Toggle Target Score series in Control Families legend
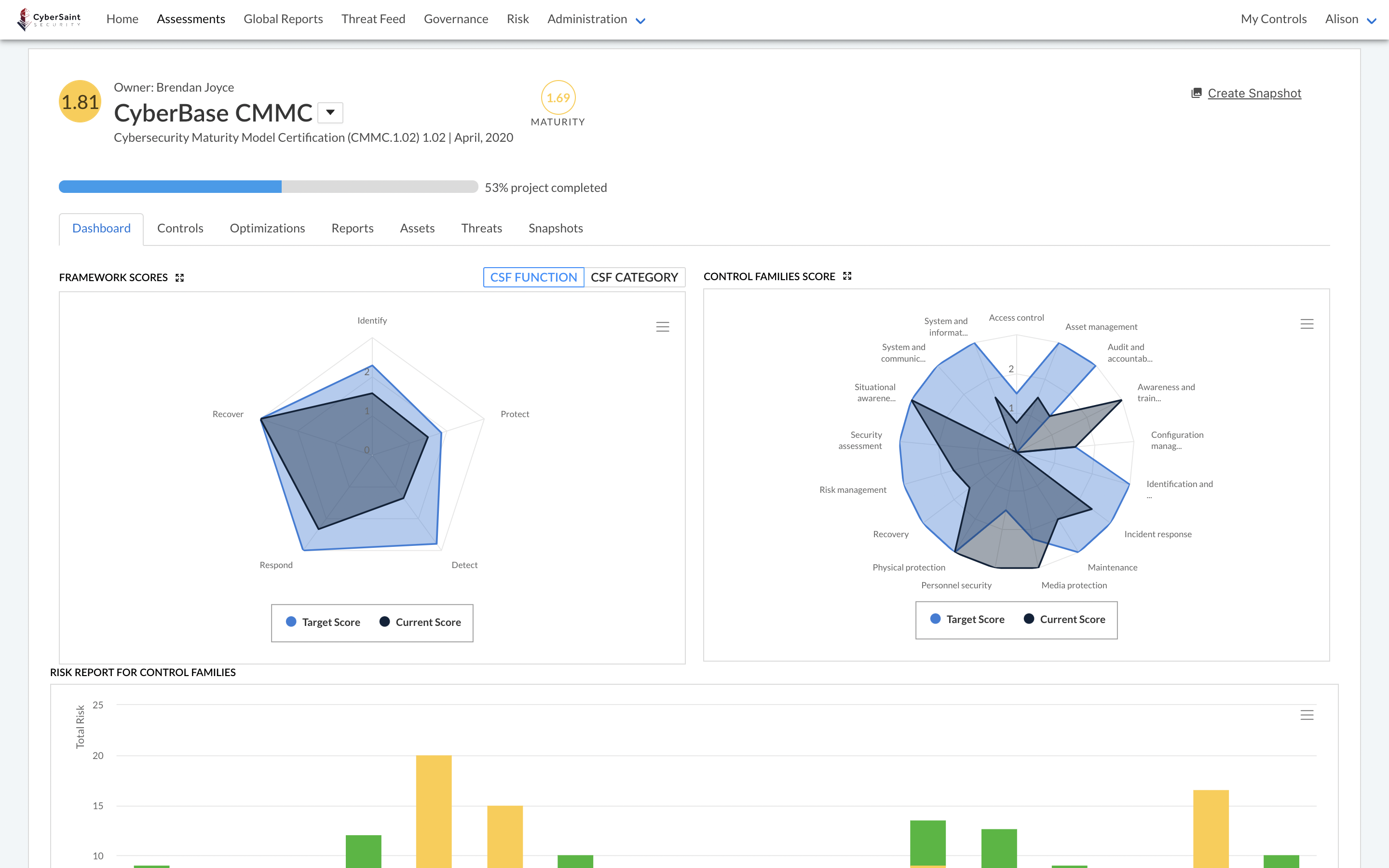 967,620
